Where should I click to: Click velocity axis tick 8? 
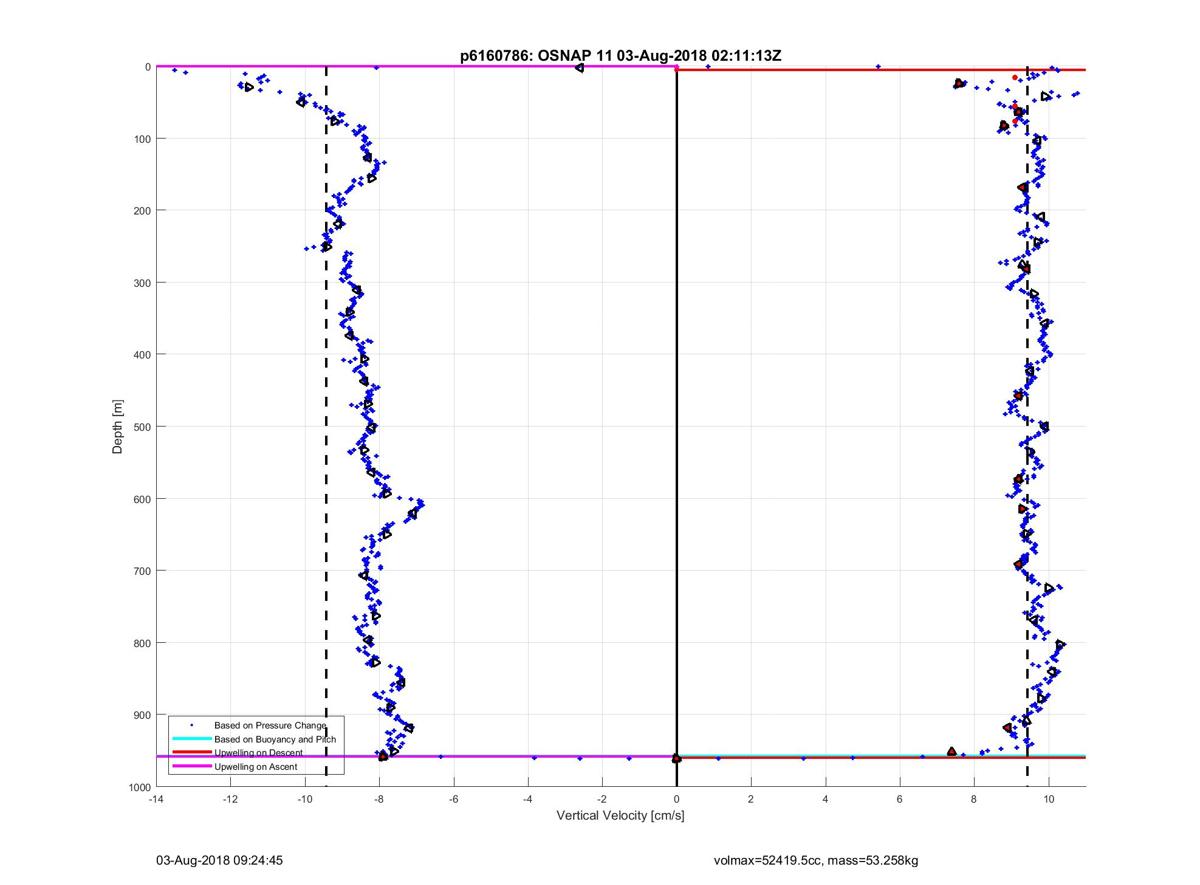click(x=974, y=799)
